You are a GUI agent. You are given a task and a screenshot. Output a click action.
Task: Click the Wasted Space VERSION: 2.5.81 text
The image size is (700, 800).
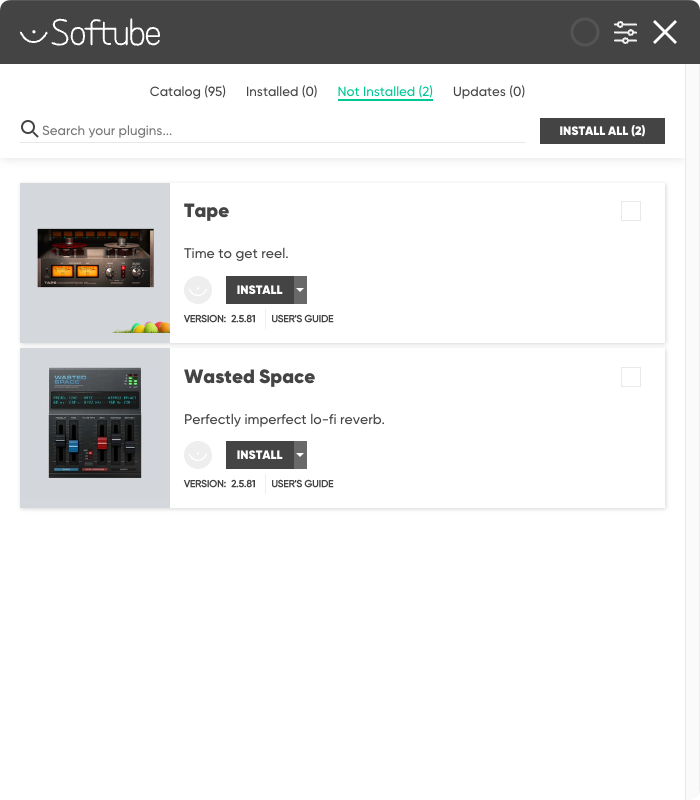(219, 484)
